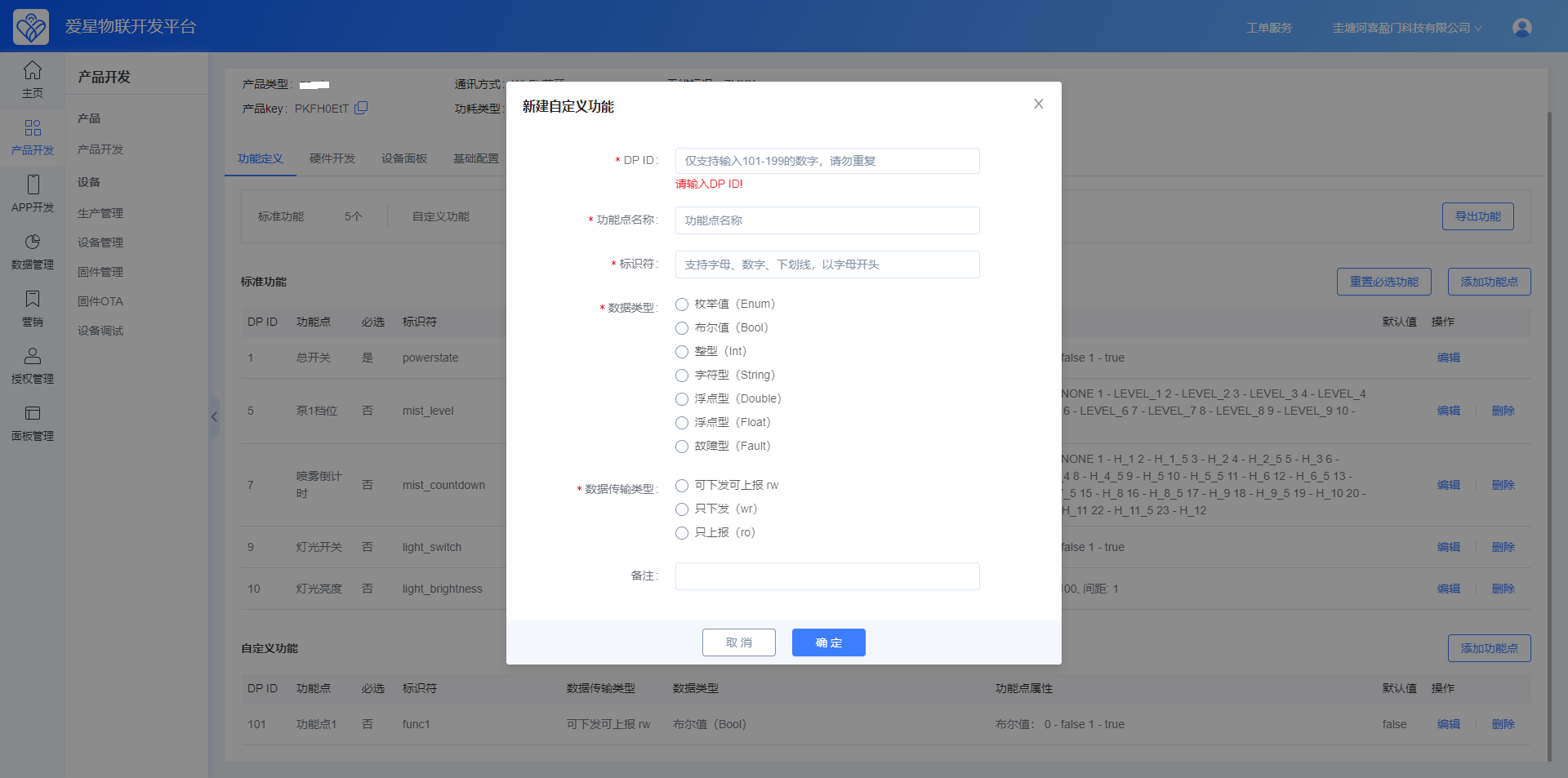Focus the DP ID input field

827,161
